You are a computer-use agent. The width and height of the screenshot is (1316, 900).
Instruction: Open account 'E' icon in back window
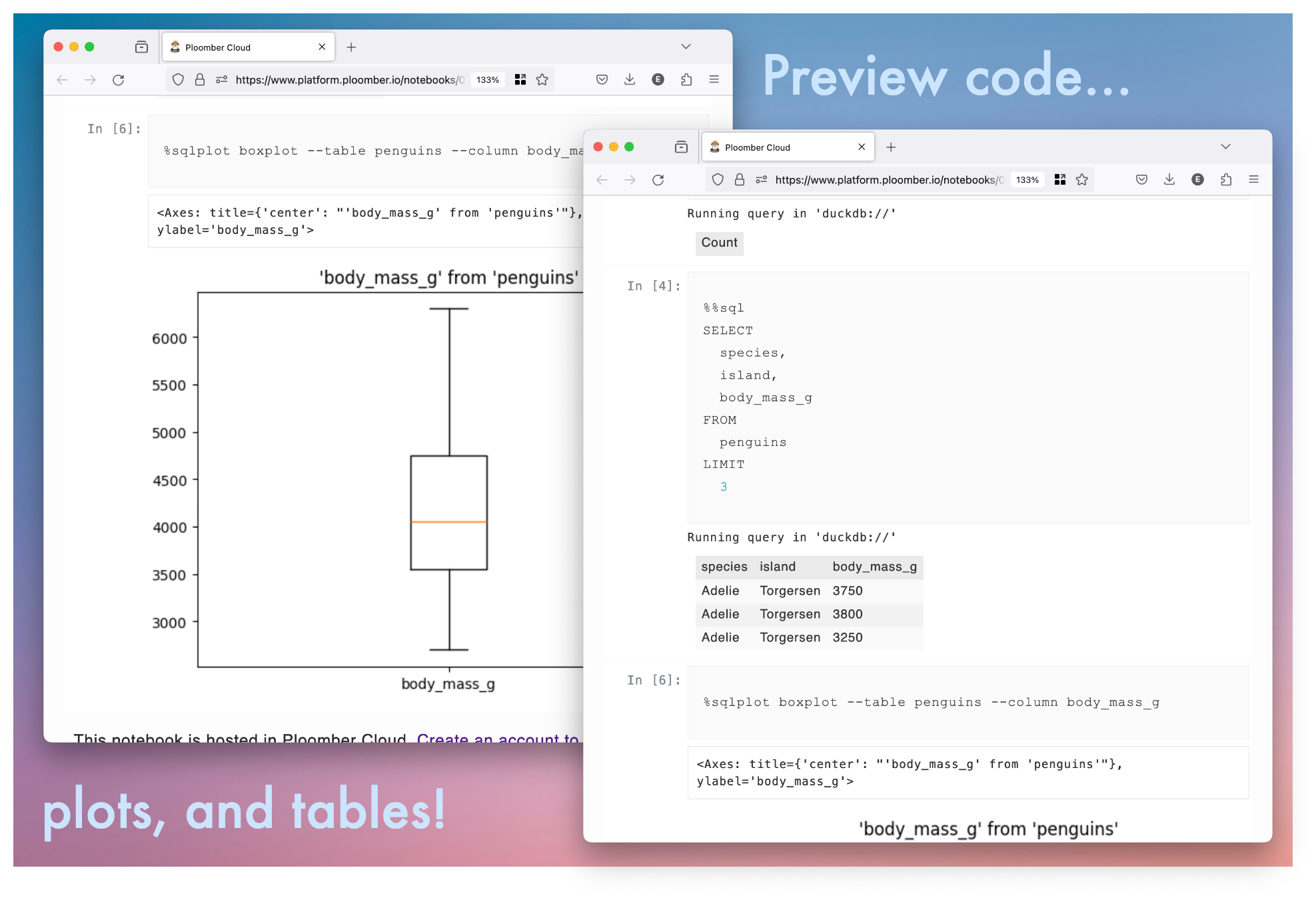pyautogui.click(x=658, y=79)
